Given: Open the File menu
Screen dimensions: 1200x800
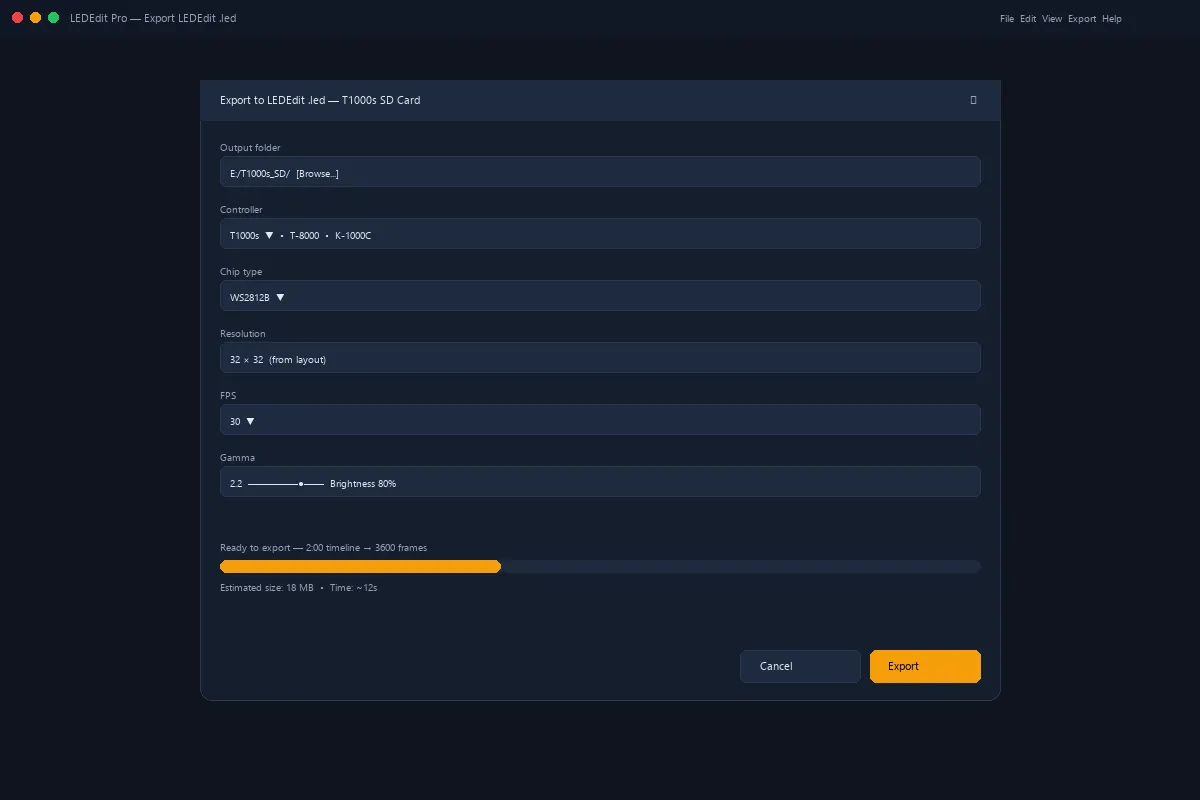Looking at the screenshot, I should tap(1007, 19).
